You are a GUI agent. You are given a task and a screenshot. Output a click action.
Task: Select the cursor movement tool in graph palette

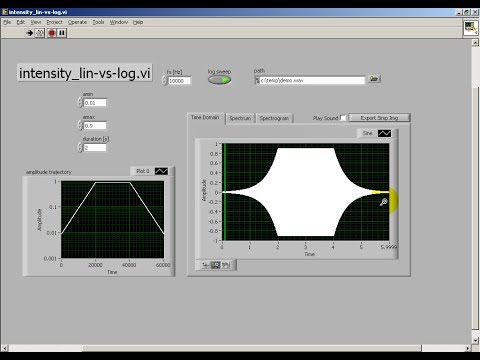205,265
